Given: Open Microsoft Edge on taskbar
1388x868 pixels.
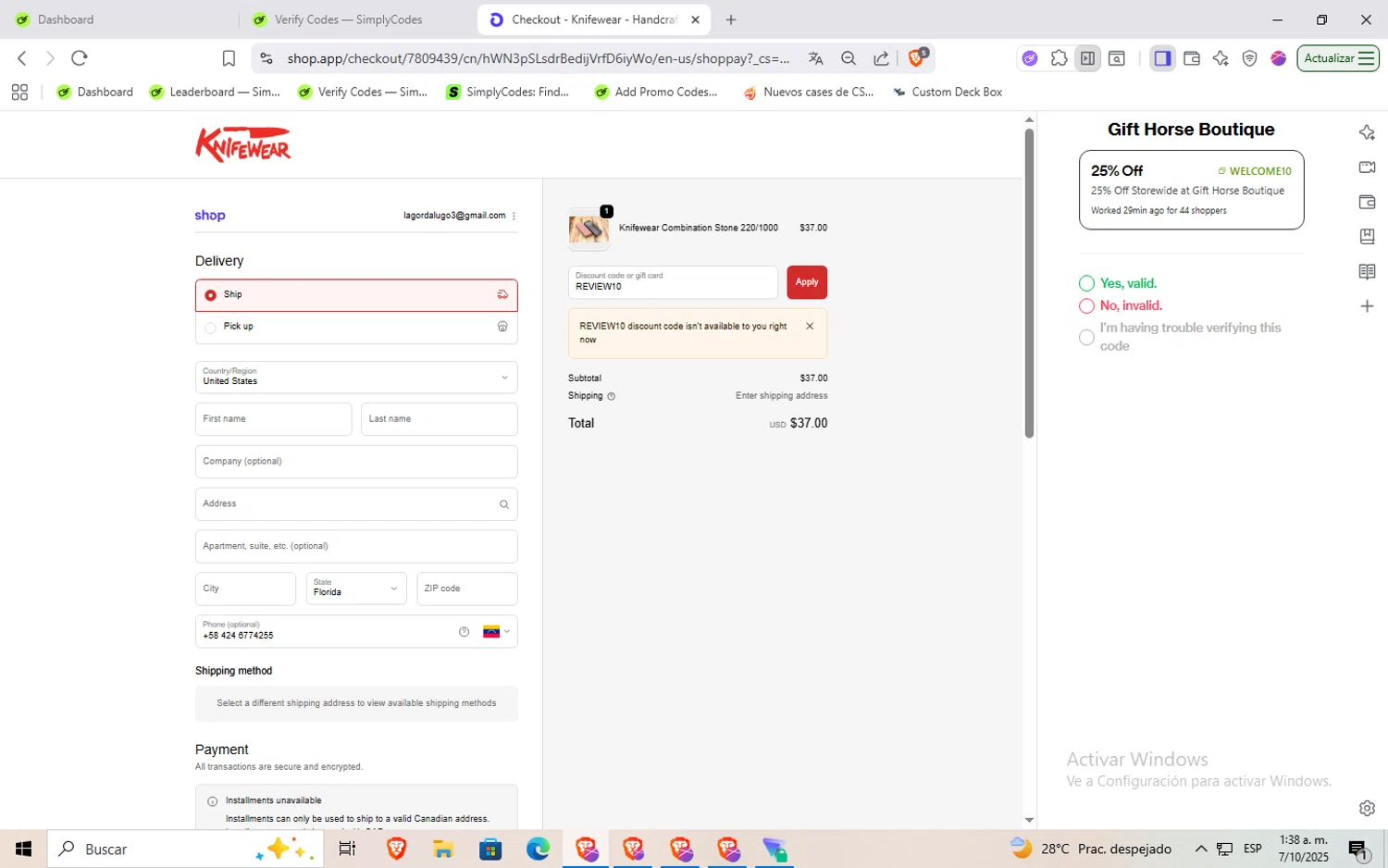Looking at the screenshot, I should (538, 849).
